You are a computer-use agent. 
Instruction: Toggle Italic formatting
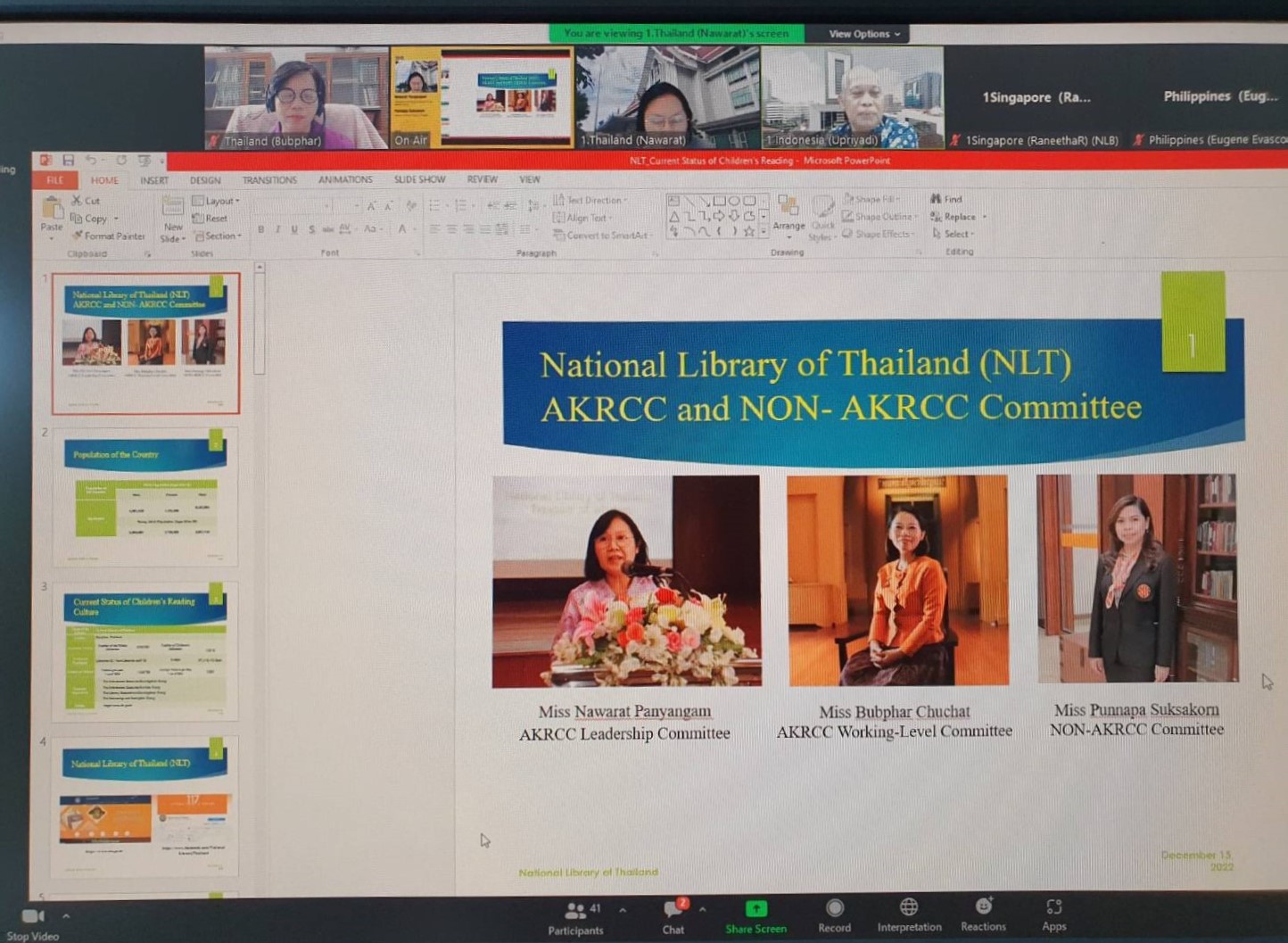(x=277, y=230)
